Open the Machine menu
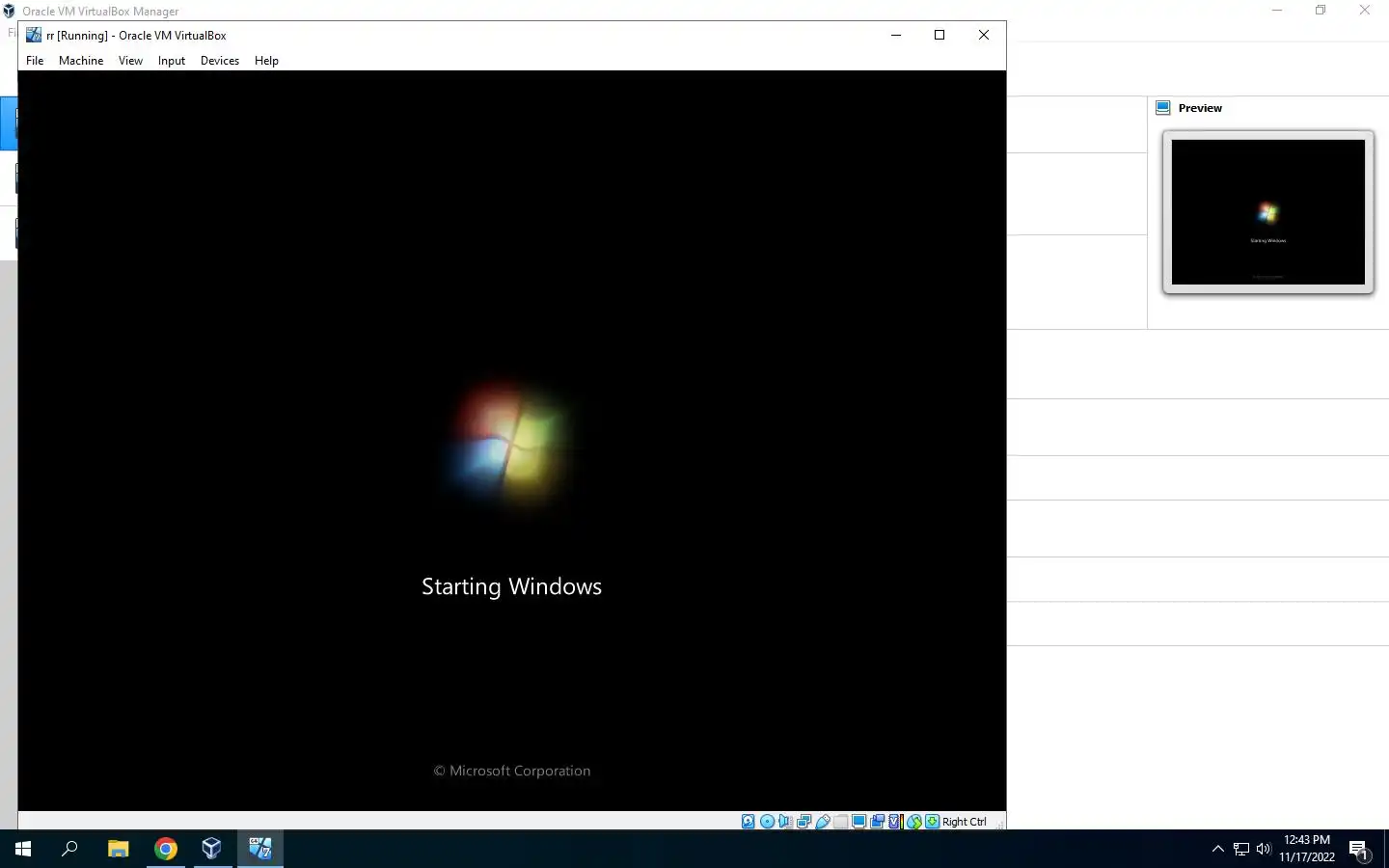1389x868 pixels. click(x=81, y=60)
